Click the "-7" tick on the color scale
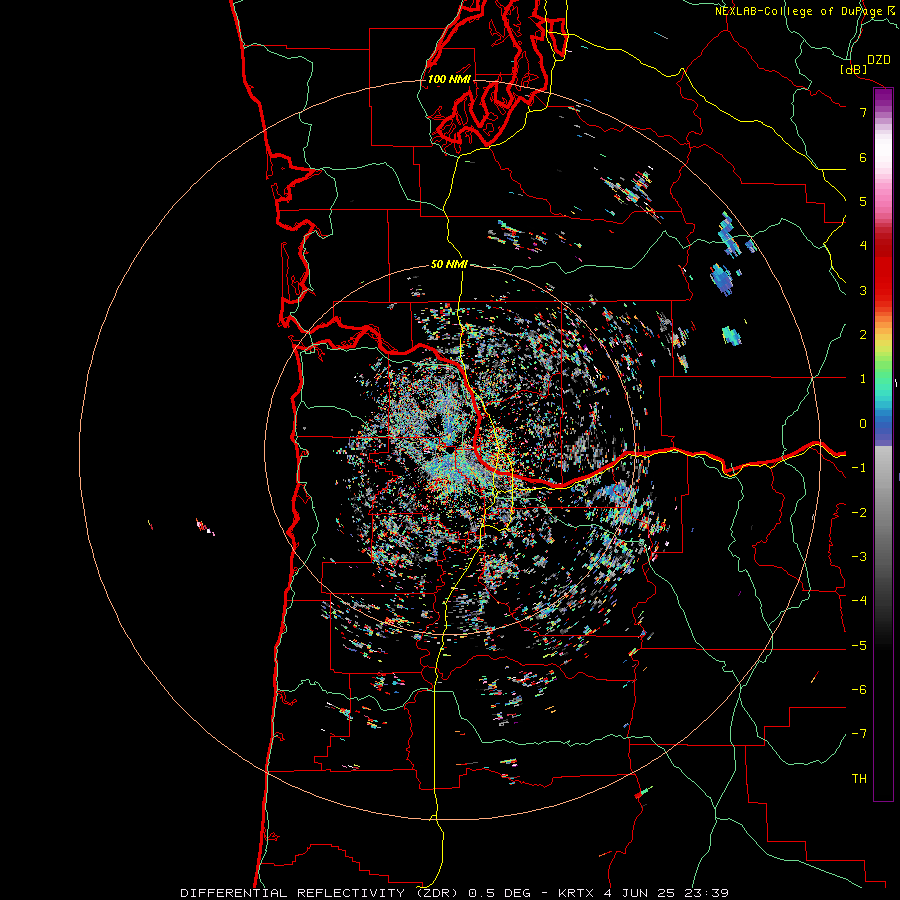Viewport: 900px width, 900px height. coord(859,734)
